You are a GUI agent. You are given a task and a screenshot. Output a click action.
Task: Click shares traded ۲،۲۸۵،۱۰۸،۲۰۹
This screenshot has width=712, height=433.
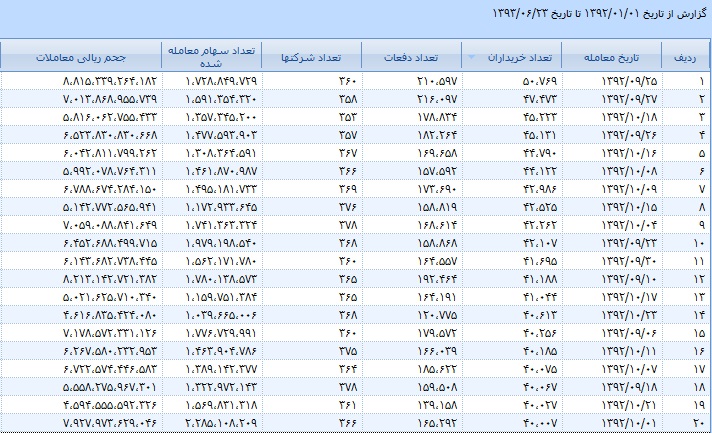(x=221, y=423)
